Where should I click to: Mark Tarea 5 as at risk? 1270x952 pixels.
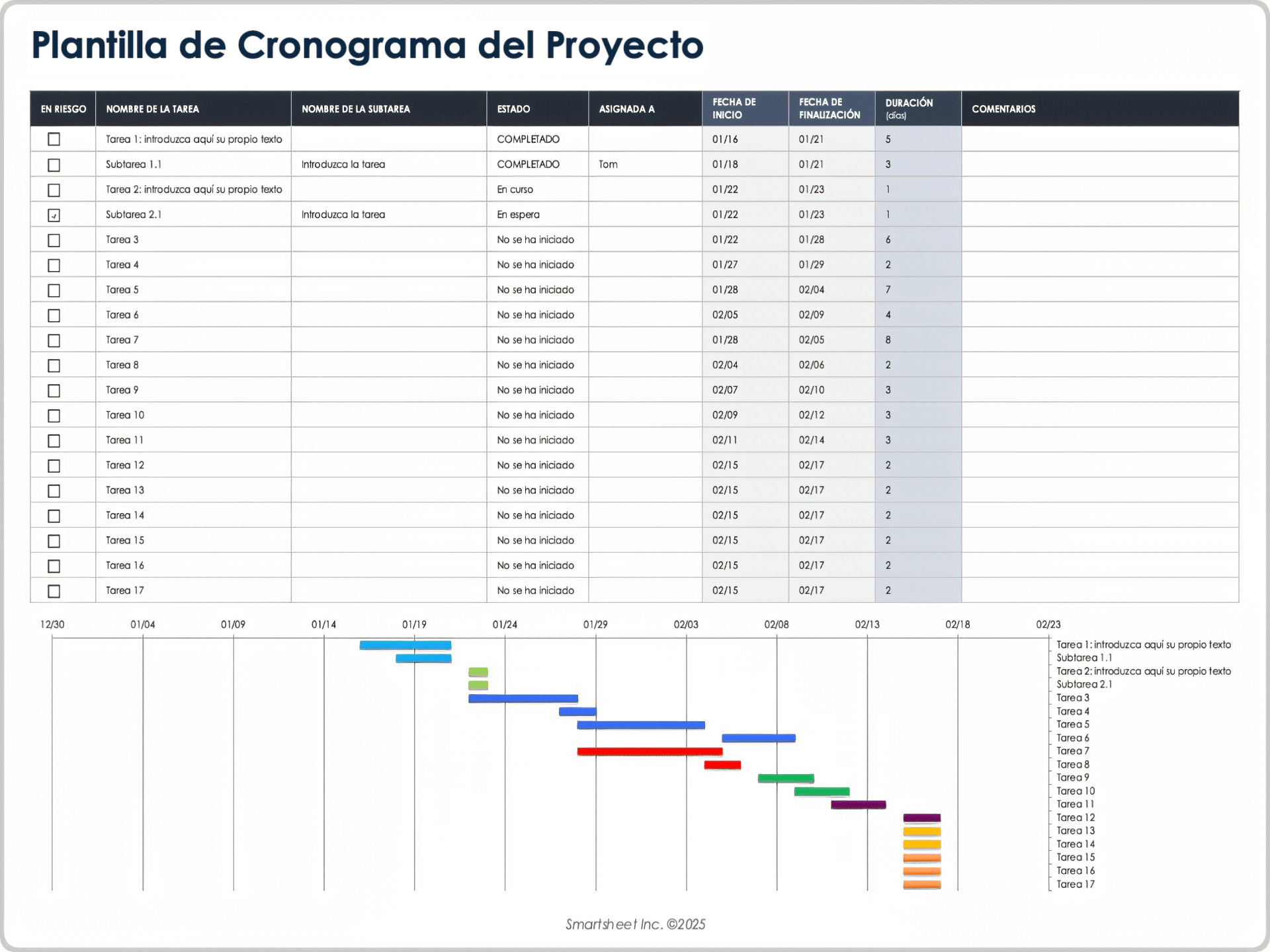[54, 290]
